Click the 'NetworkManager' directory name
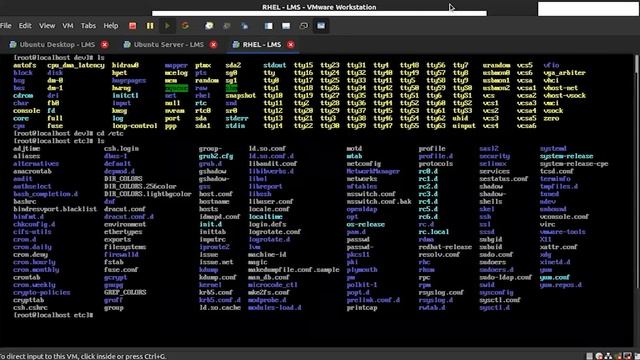Image resolution: width=640 pixels, height=360 pixels. [373, 171]
